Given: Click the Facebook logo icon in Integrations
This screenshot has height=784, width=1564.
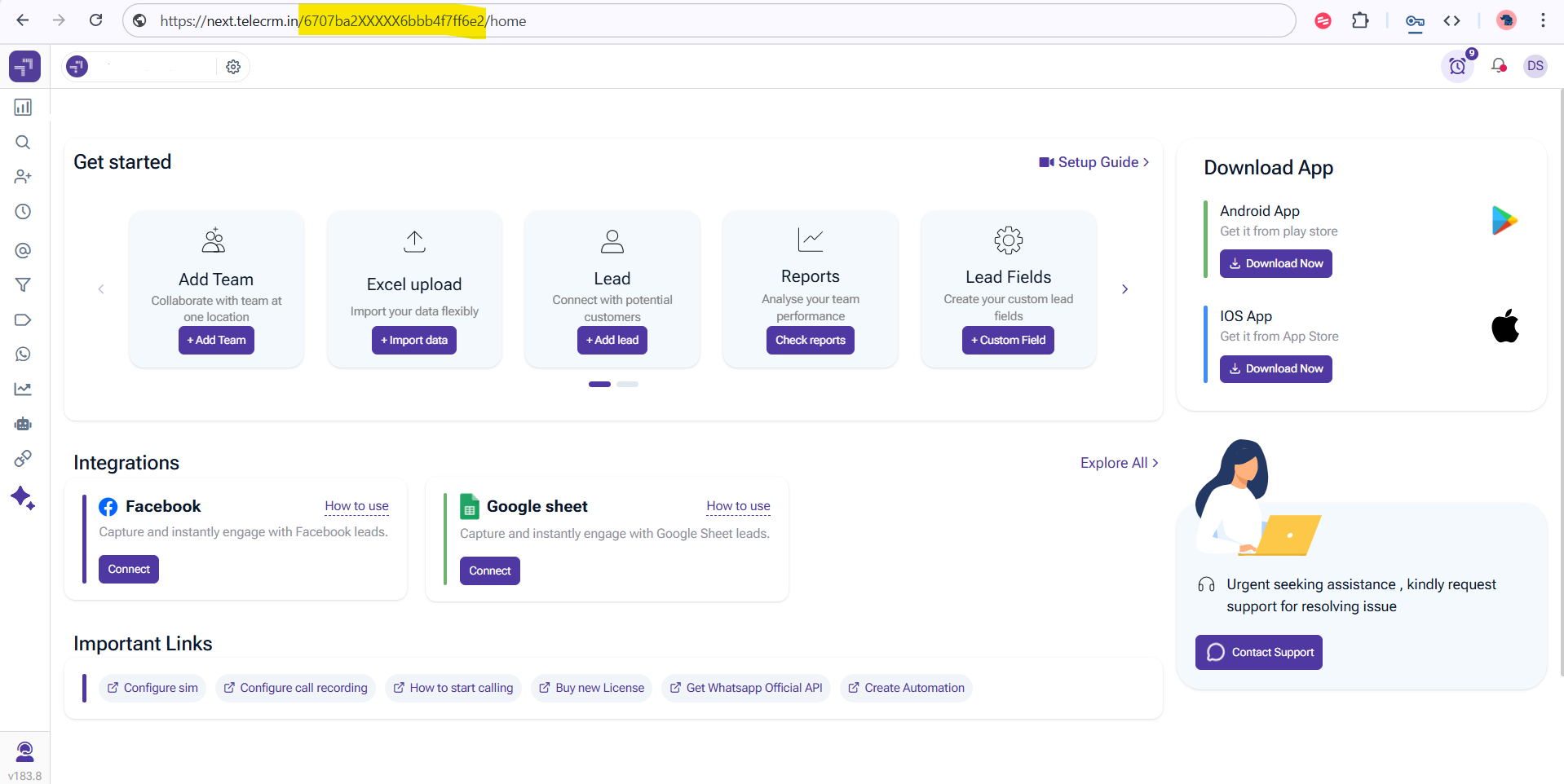Looking at the screenshot, I should click(108, 507).
